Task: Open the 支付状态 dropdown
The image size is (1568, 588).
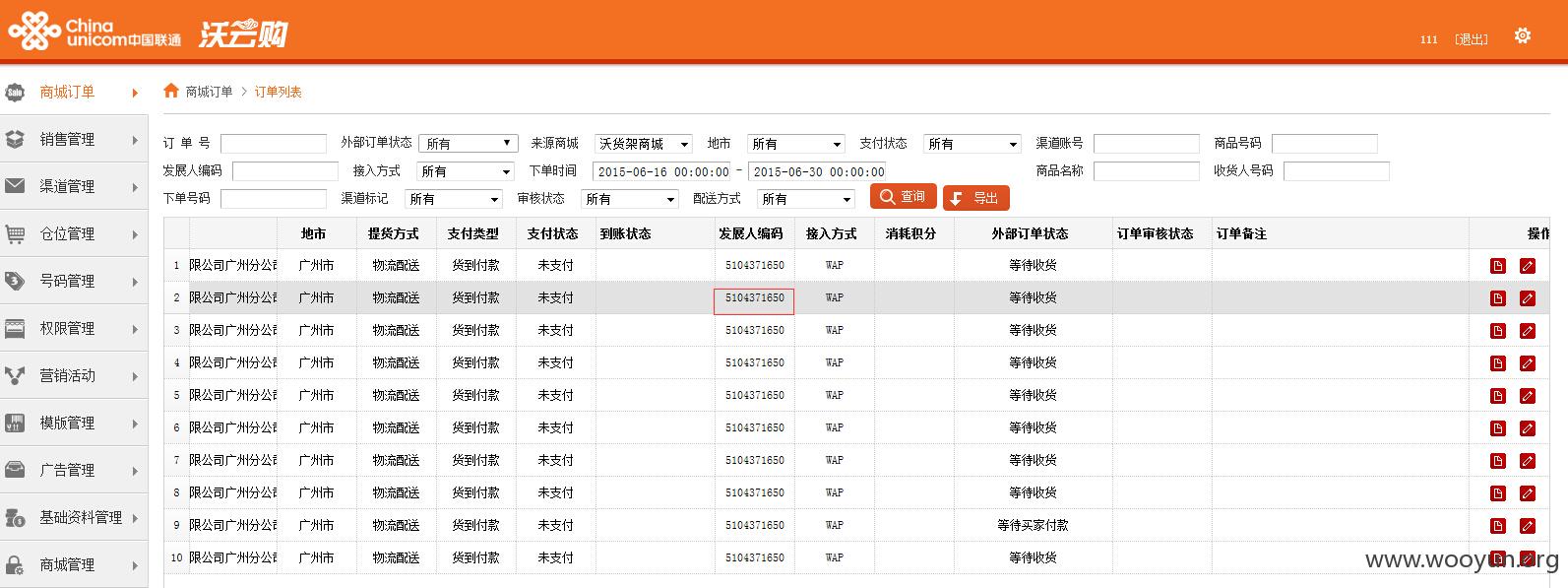Action: [972, 144]
